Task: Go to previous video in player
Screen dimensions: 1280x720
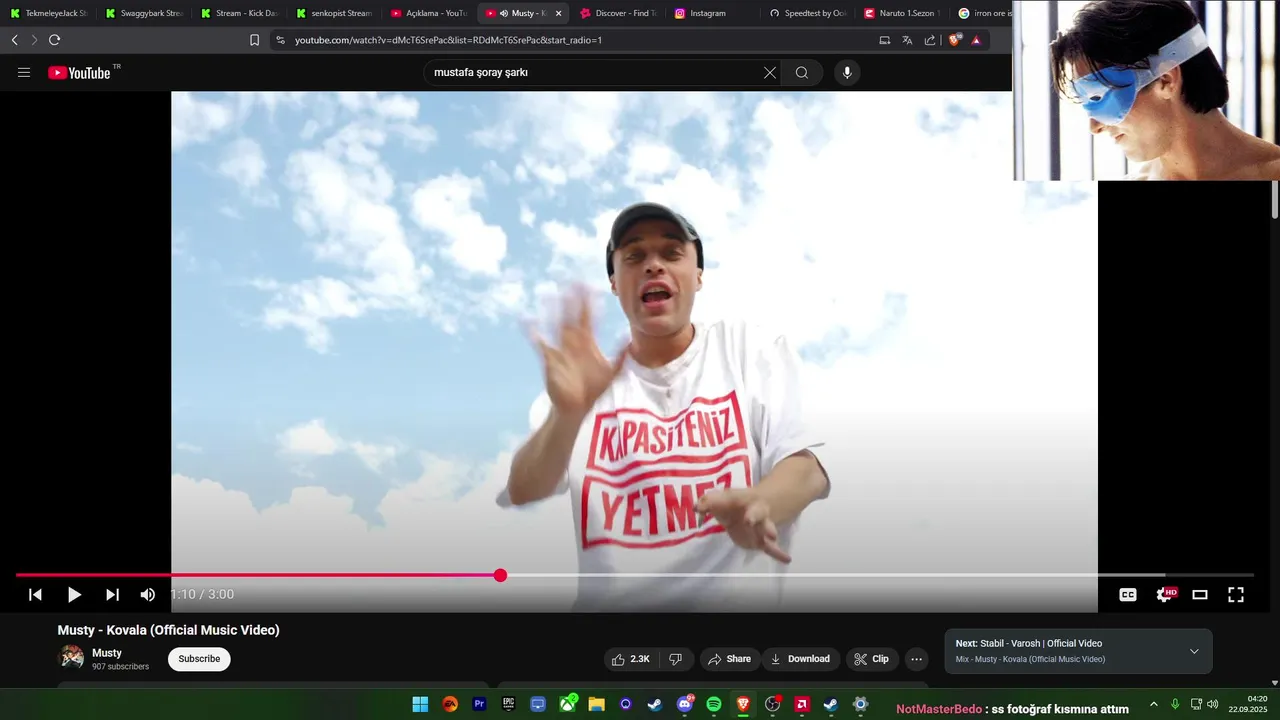Action: coord(35,594)
